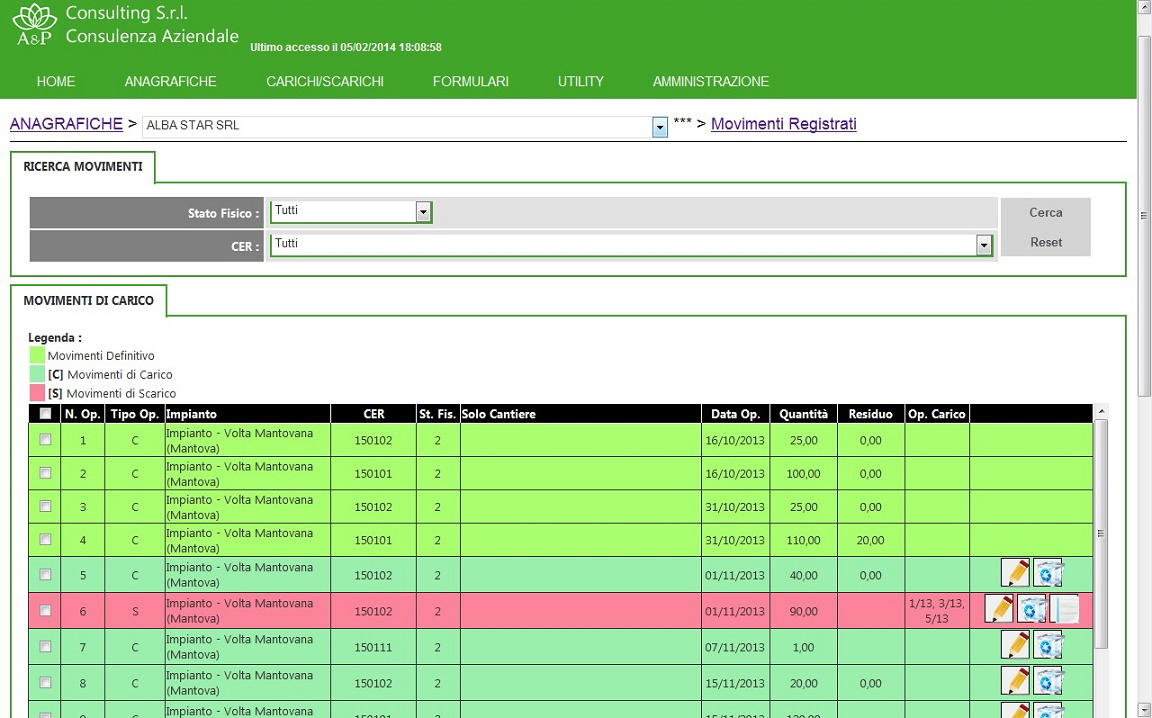The image size is (1152, 718).
Task: Select the MOVIMENTI DI CARICO tab
Action: click(x=89, y=301)
